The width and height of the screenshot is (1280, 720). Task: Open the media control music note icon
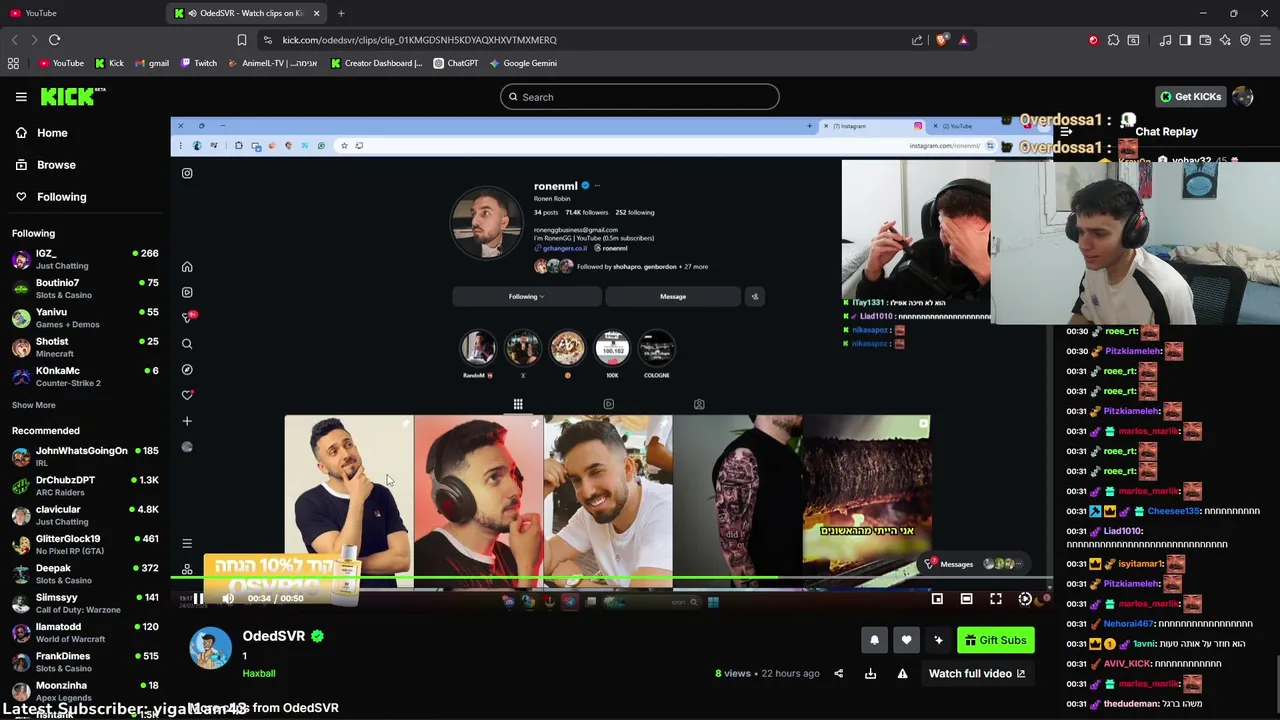click(1165, 40)
